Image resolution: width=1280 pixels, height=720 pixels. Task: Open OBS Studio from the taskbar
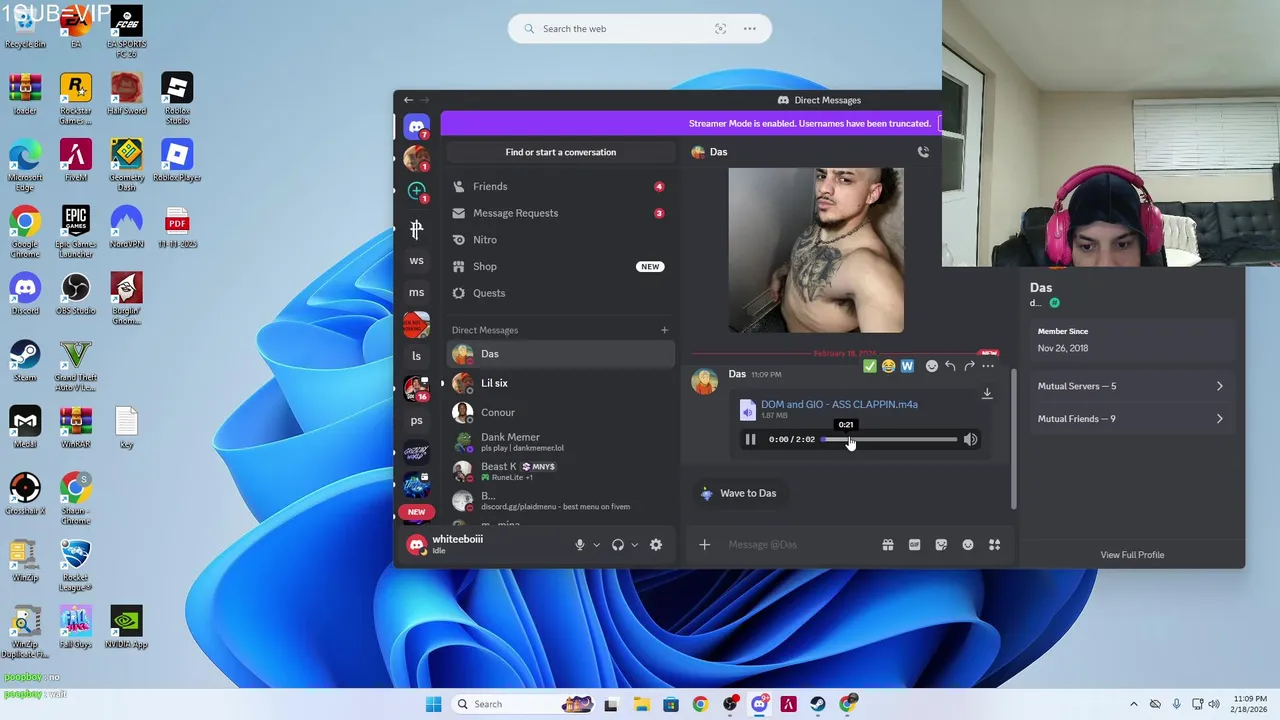730,704
